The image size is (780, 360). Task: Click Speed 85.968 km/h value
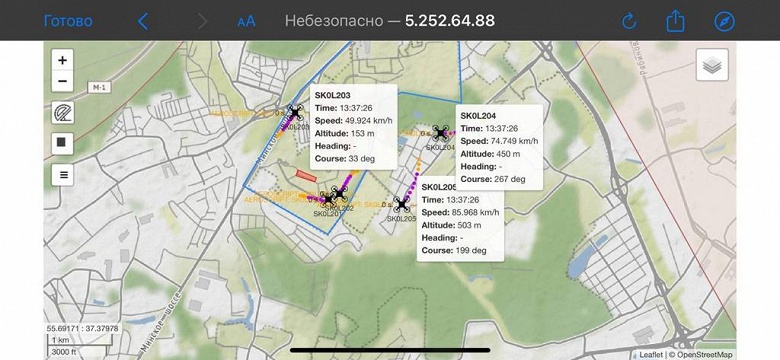[x=473, y=212]
